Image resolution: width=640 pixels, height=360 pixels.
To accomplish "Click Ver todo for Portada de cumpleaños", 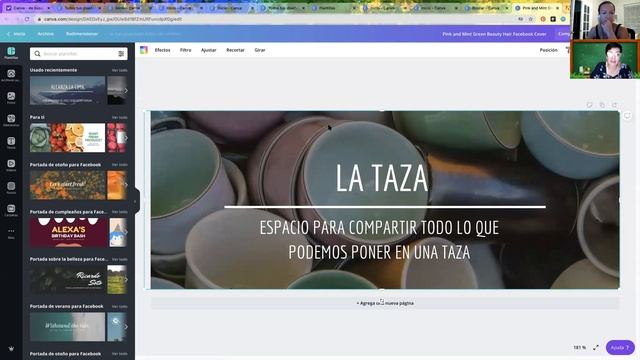I will pyautogui.click(x=120, y=212).
